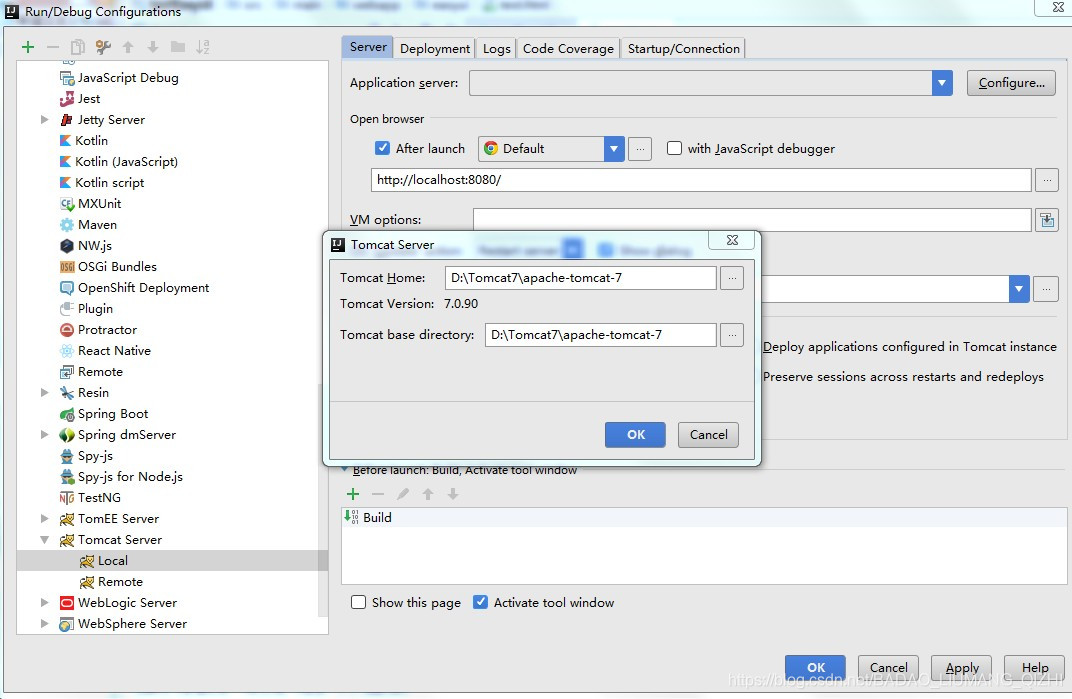Move configuration up arrow in left toolbar

coord(128,47)
